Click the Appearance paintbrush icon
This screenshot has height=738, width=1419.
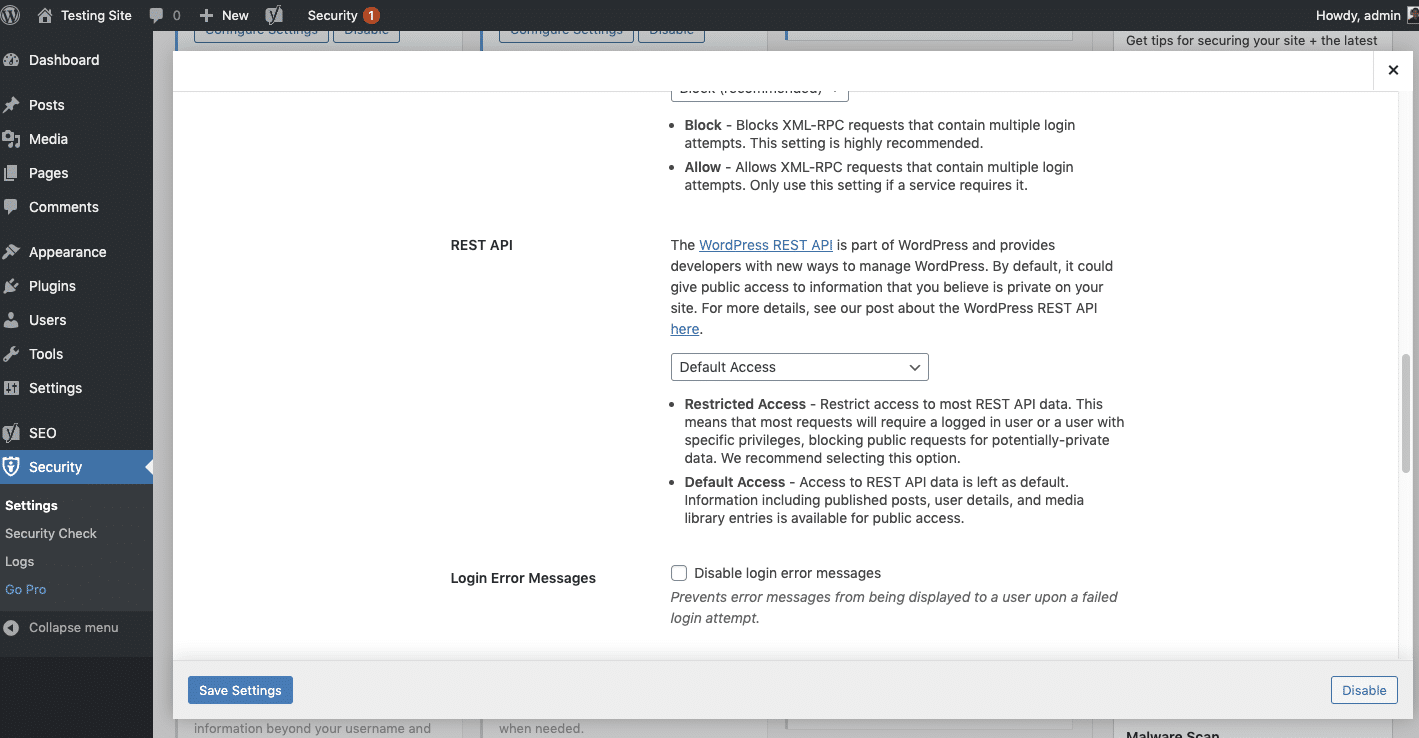[12, 252]
